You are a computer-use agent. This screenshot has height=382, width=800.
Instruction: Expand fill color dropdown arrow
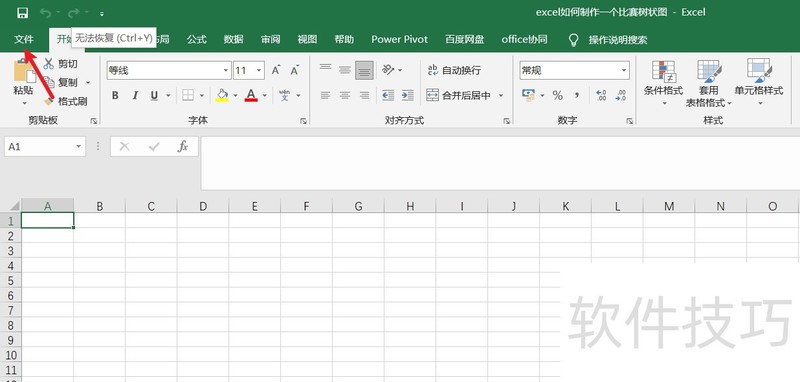coord(235,95)
